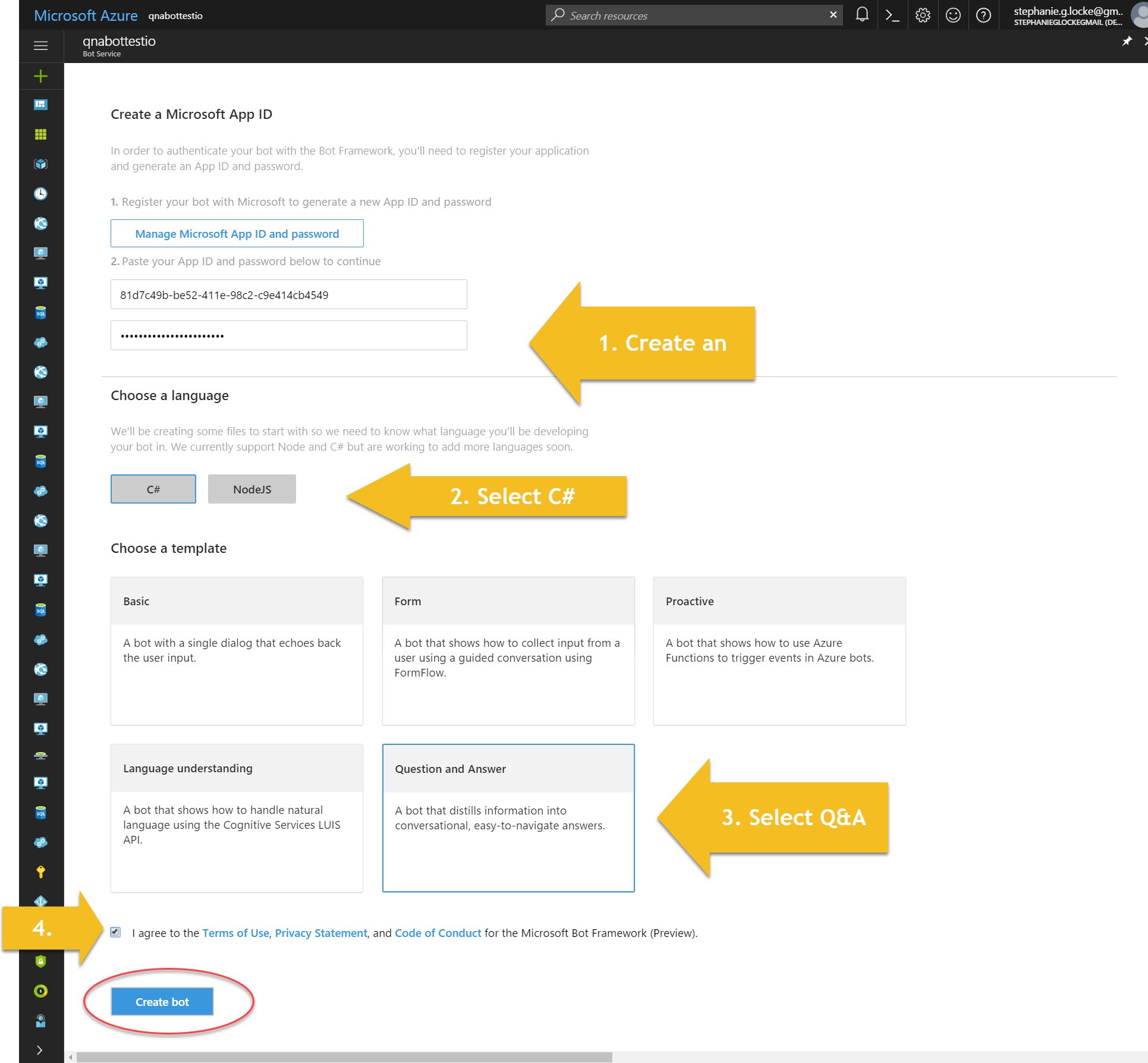Screen dimensions: 1148x1063
Task: Click the 'Choose a template' heading
Action: tap(169, 548)
